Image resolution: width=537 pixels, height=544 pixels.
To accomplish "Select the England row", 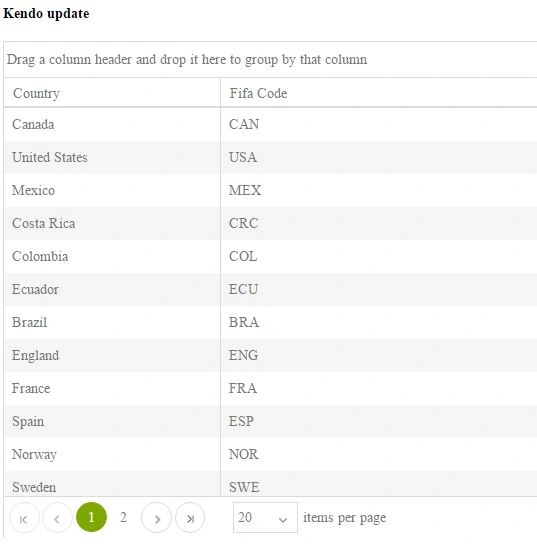I will click(x=271, y=355).
